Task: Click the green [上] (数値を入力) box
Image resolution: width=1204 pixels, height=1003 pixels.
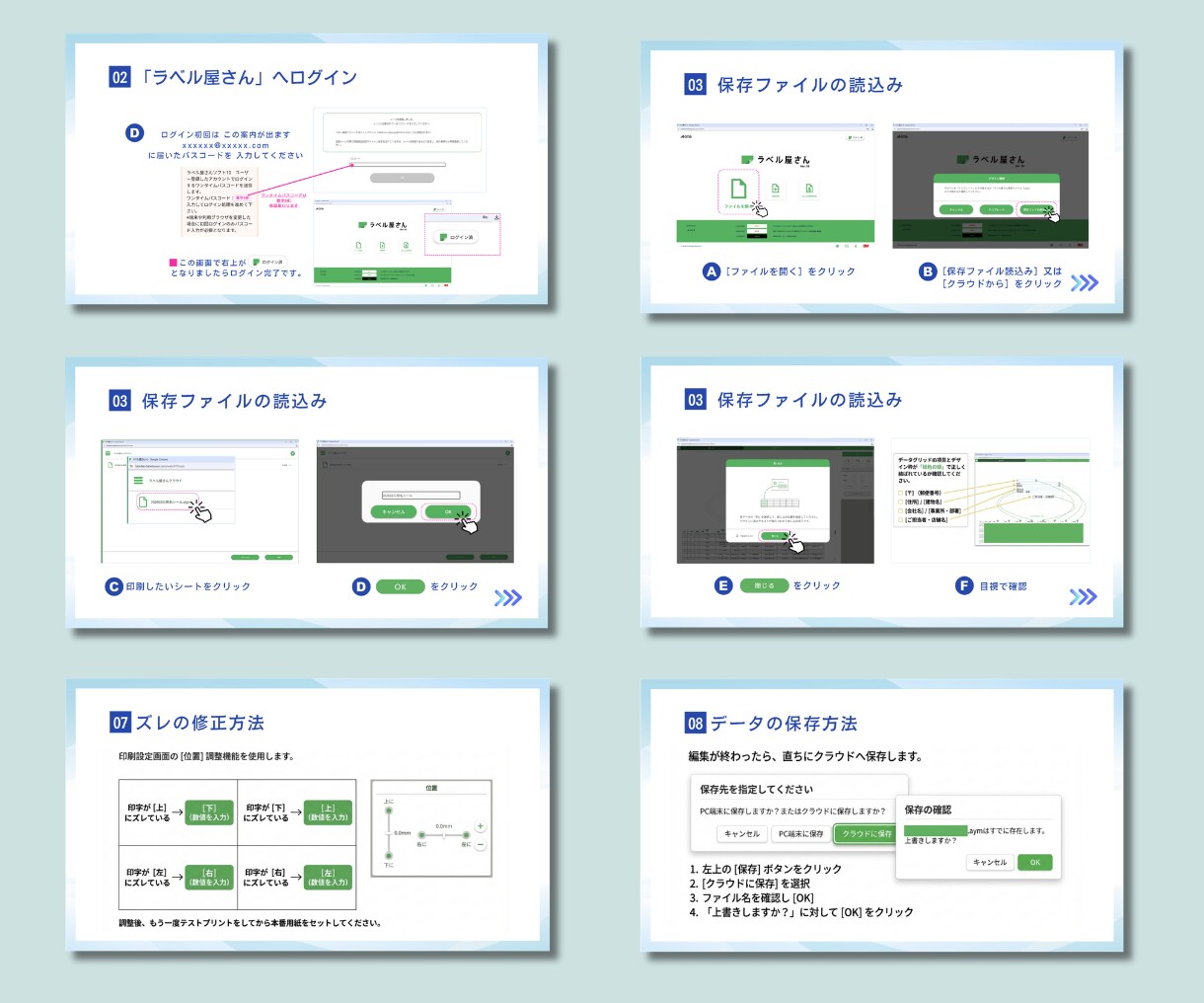Action: coord(329,812)
